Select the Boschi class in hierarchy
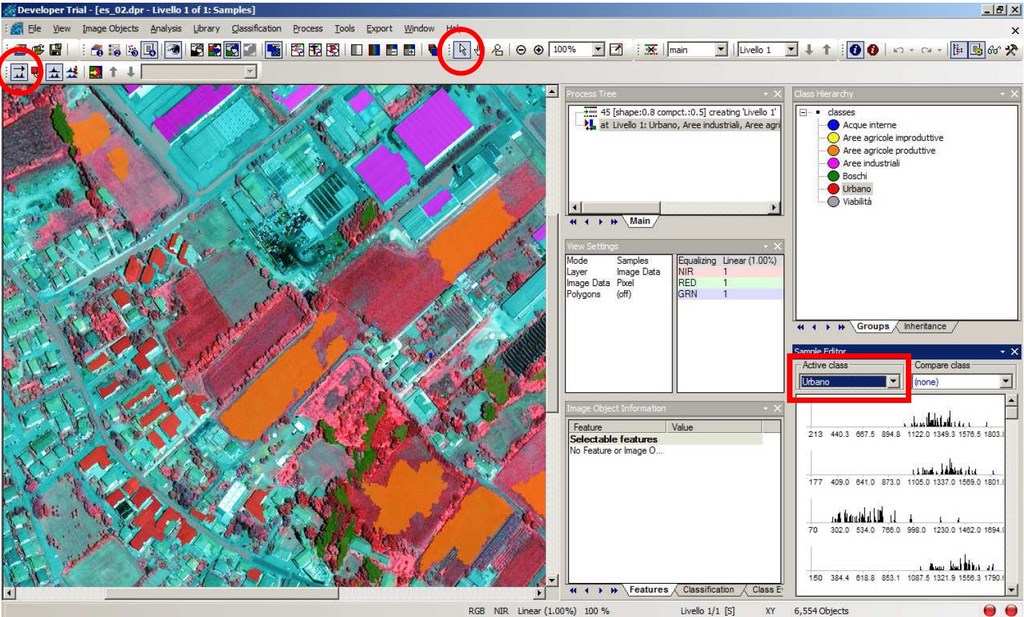Screen dimensions: 1024x617 point(854,176)
